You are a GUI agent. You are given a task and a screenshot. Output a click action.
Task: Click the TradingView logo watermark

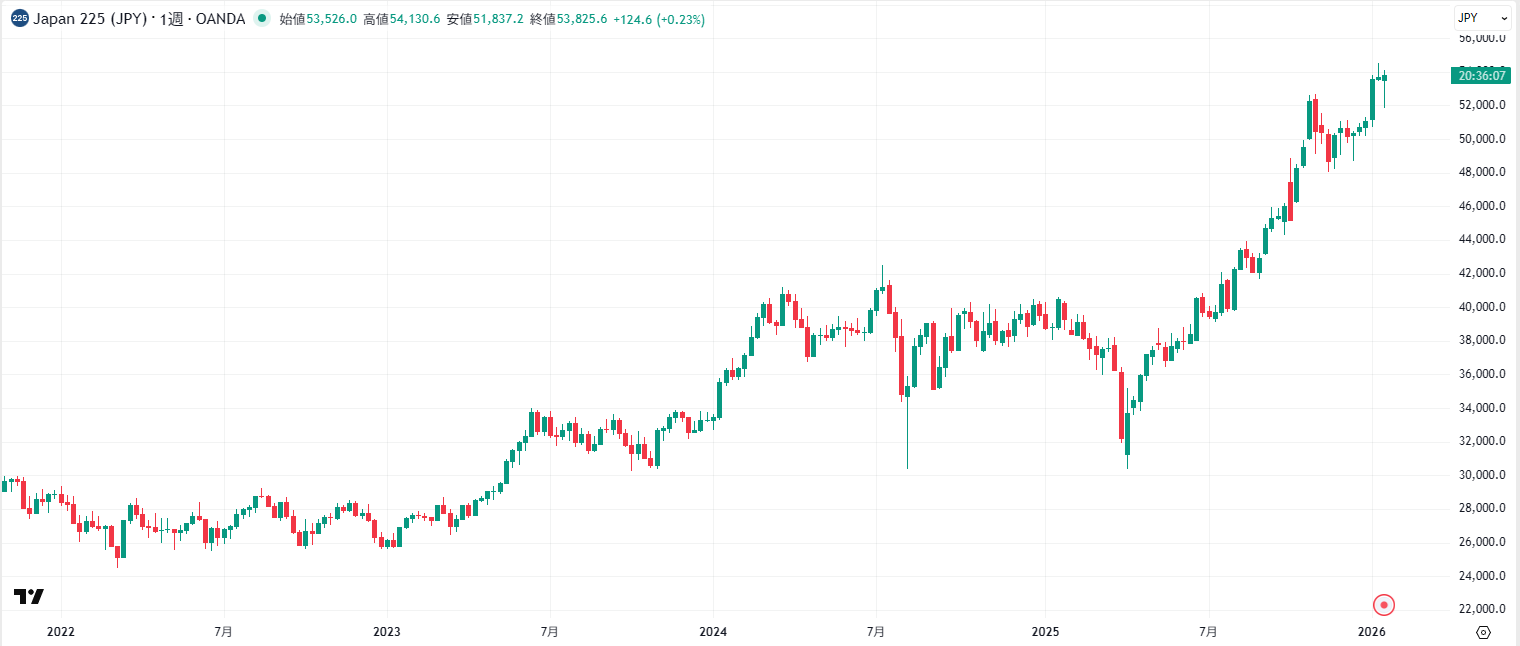[x=29, y=597]
